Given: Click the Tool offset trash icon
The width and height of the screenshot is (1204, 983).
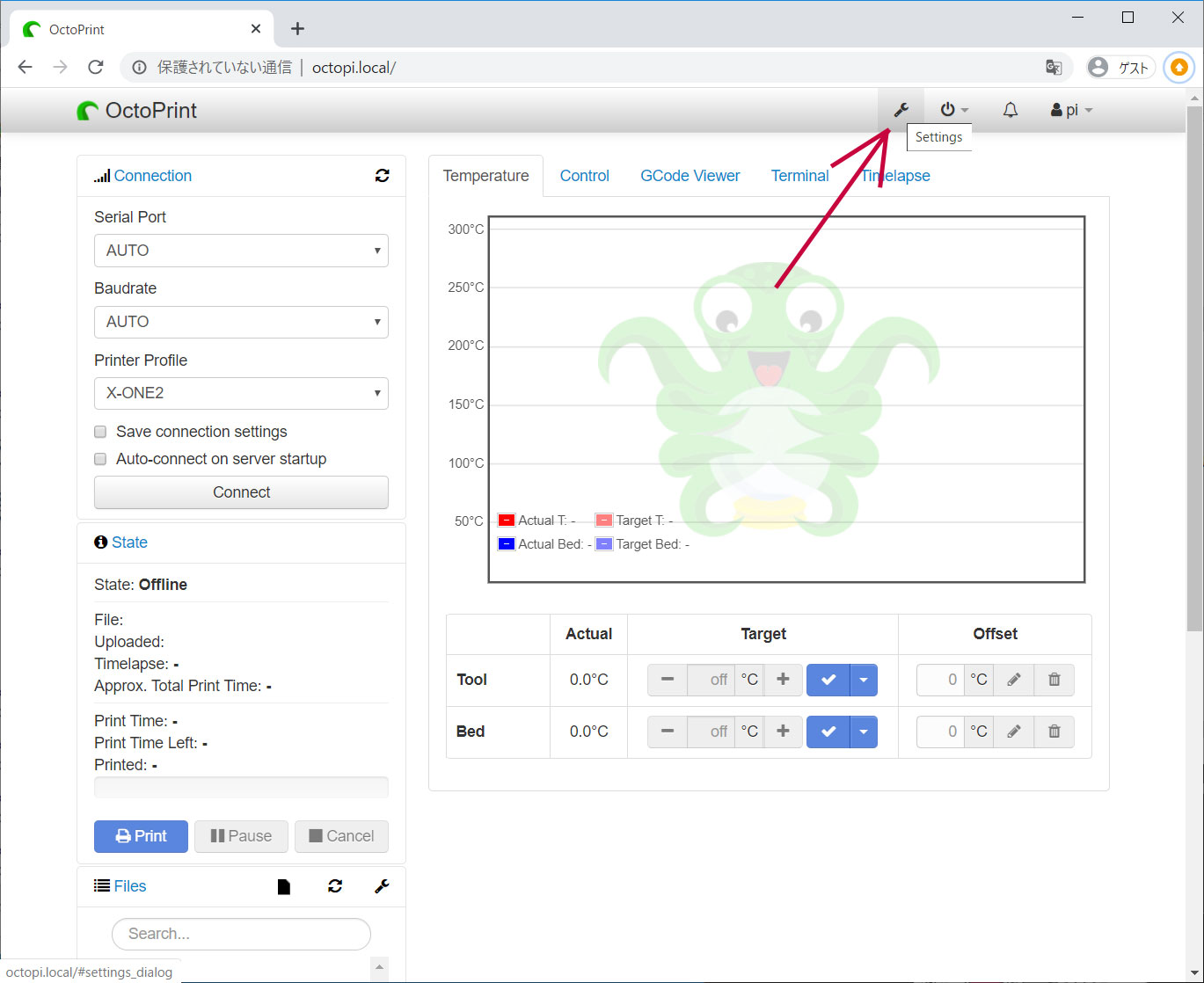Looking at the screenshot, I should point(1054,680).
